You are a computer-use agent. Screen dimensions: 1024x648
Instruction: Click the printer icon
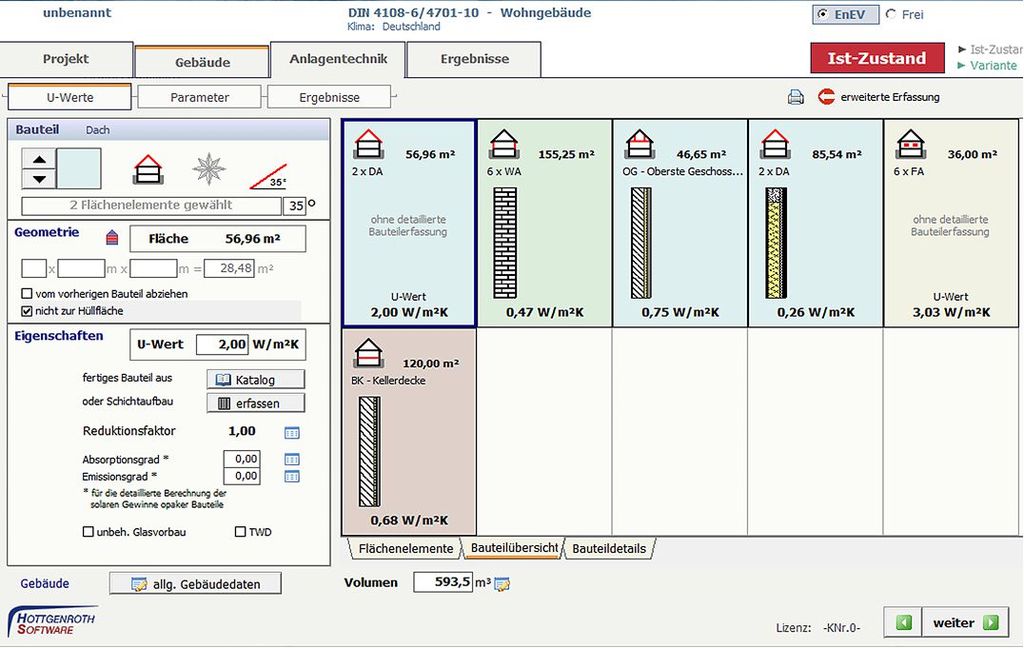coord(796,97)
